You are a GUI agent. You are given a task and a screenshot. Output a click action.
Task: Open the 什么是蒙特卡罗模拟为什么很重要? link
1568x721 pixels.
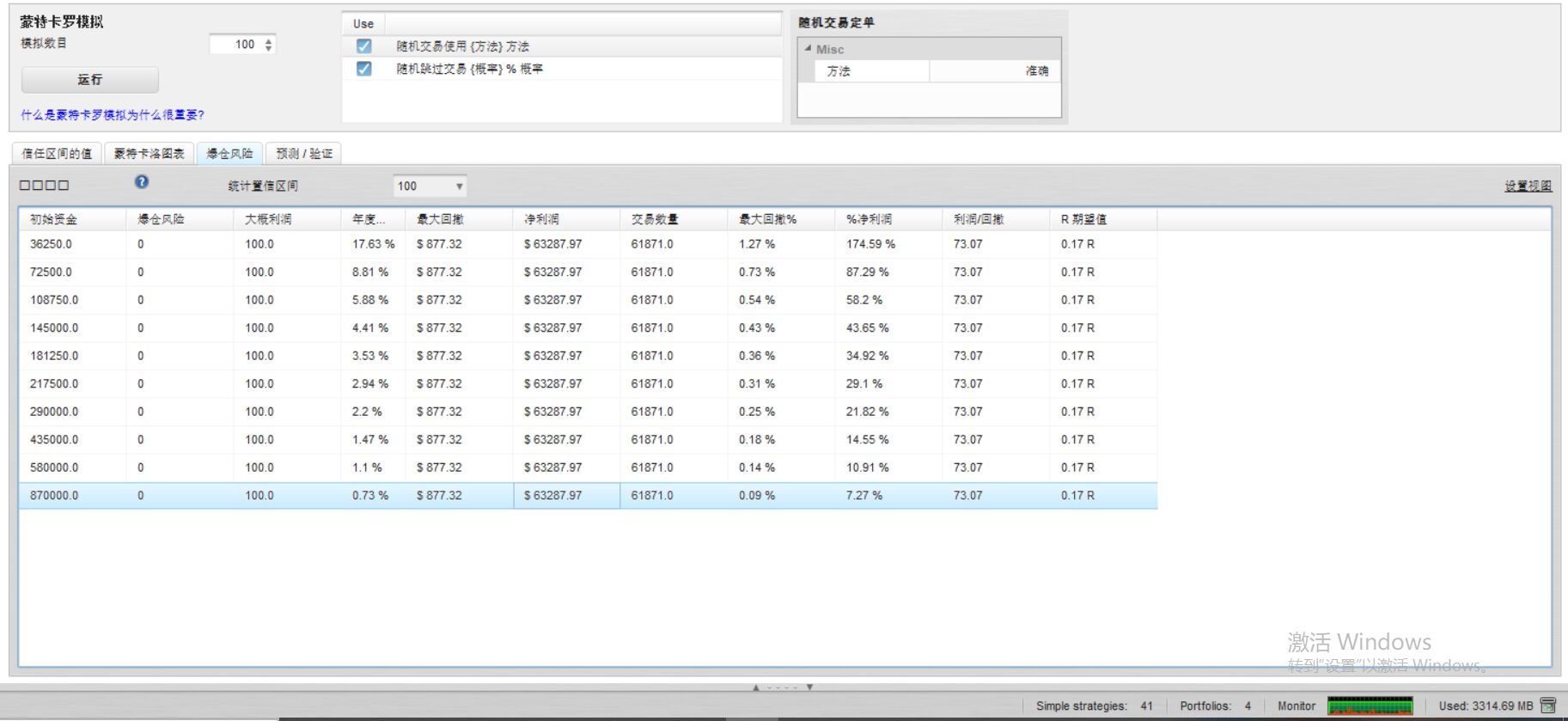(x=113, y=115)
